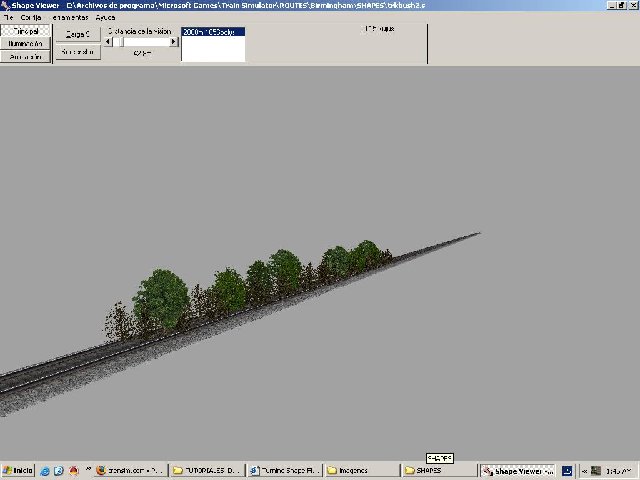Open the Imagenes folder taskbar item
Image resolution: width=640 pixels, height=480 pixels.
point(359,470)
